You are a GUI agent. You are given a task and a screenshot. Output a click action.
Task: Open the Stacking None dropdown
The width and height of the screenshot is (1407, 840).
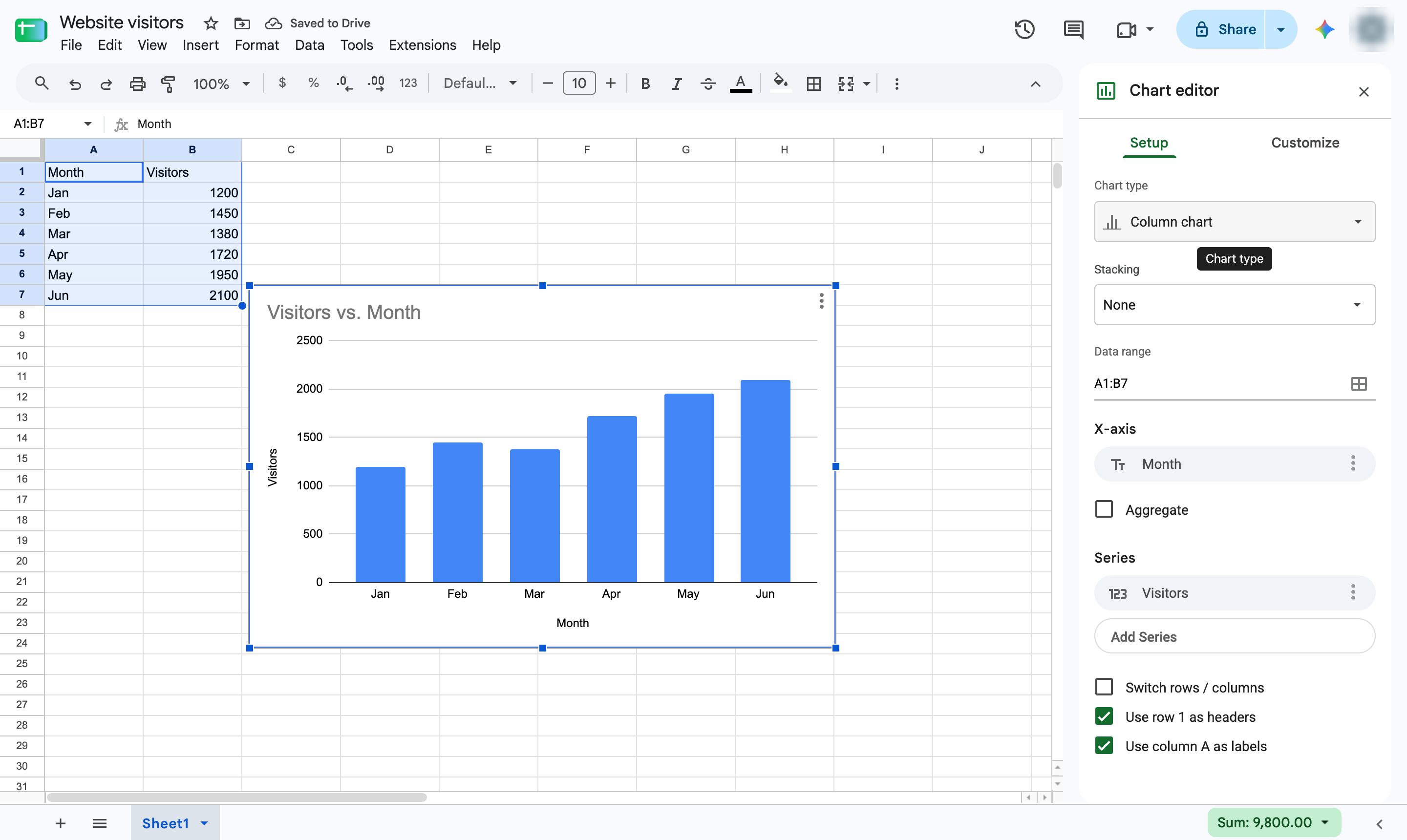[1235, 305]
